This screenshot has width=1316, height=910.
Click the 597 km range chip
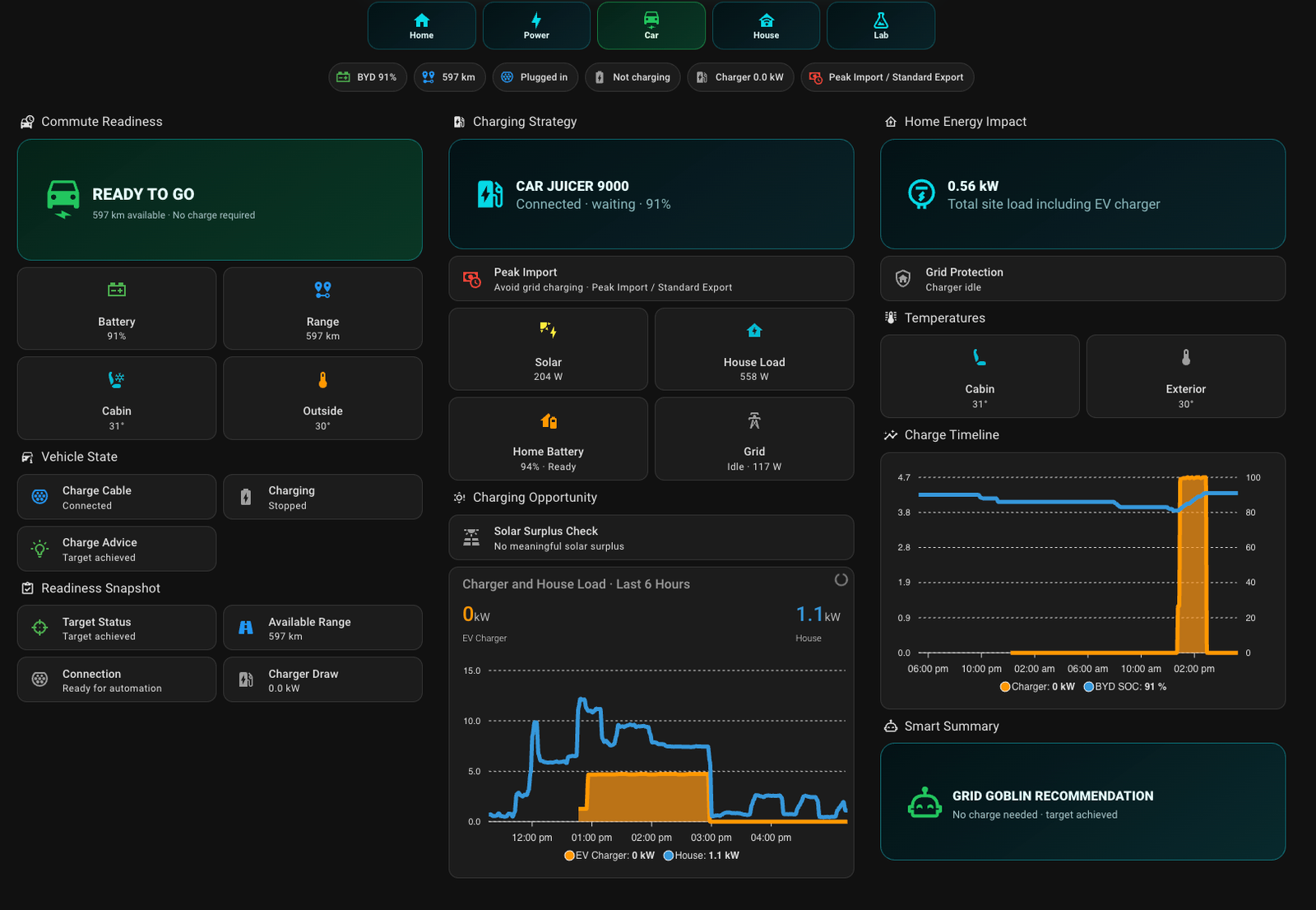point(449,77)
